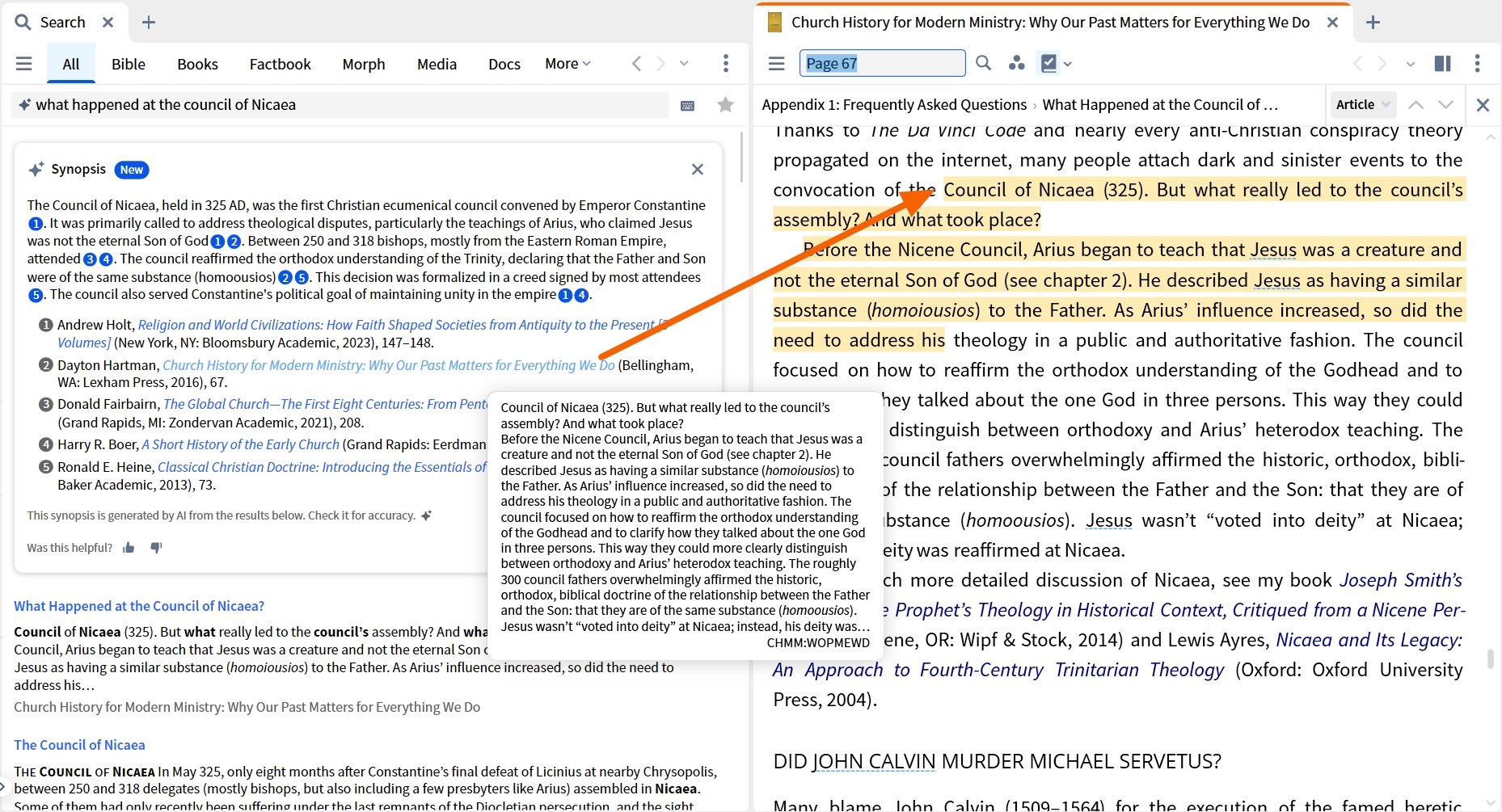Screen dimensions: 1502x812
Task: Open the multiple resources columns icon
Action: click(1442, 63)
